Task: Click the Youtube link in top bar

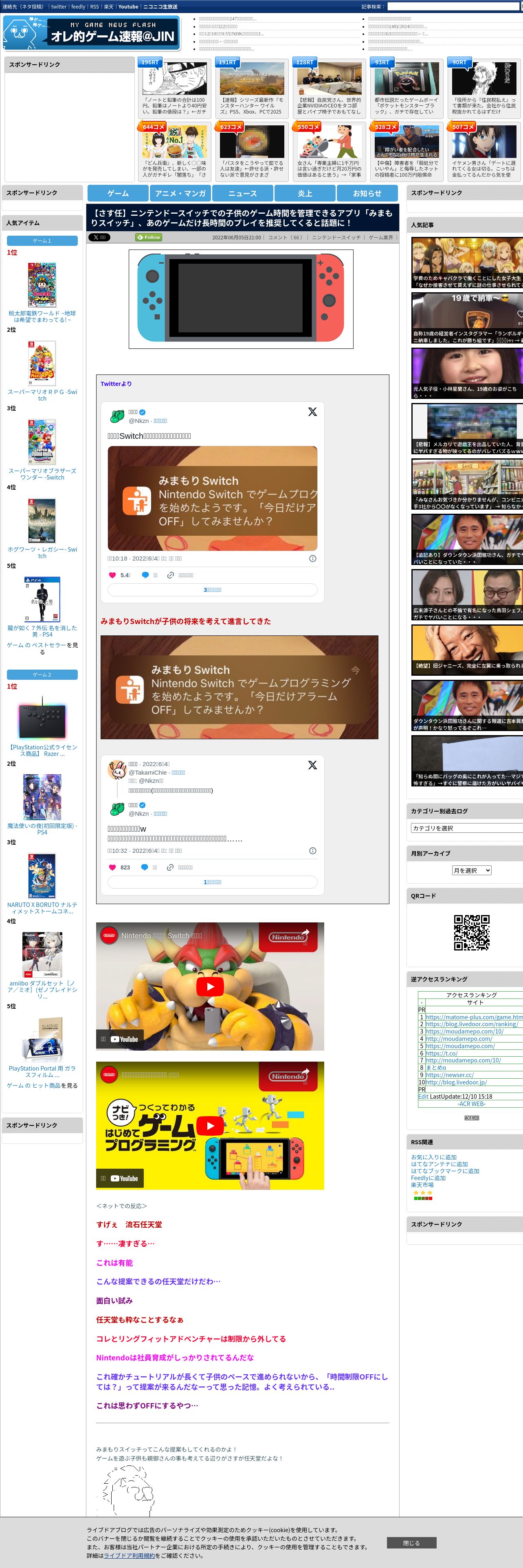Action: [x=128, y=7]
